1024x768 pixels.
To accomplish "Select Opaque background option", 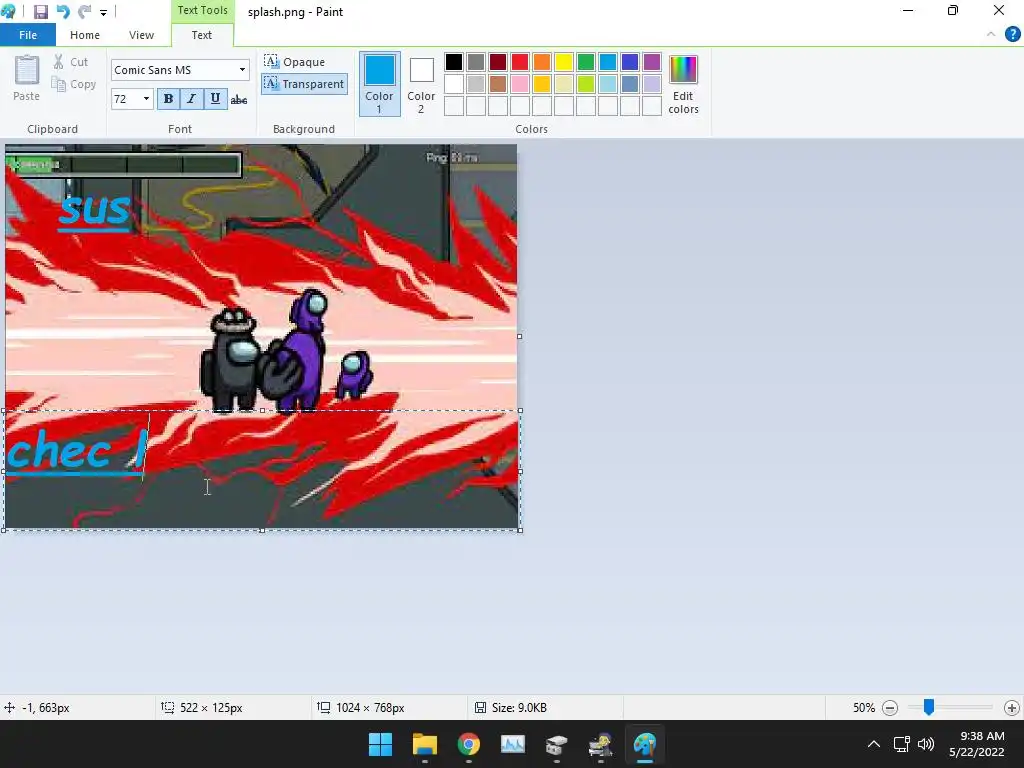I will (295, 62).
